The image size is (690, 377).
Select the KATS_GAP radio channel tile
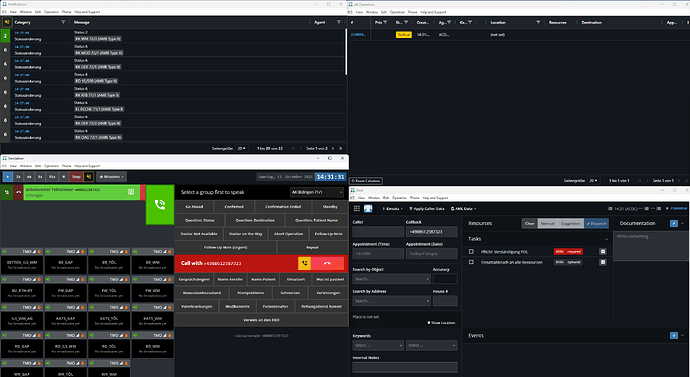(x=66, y=321)
